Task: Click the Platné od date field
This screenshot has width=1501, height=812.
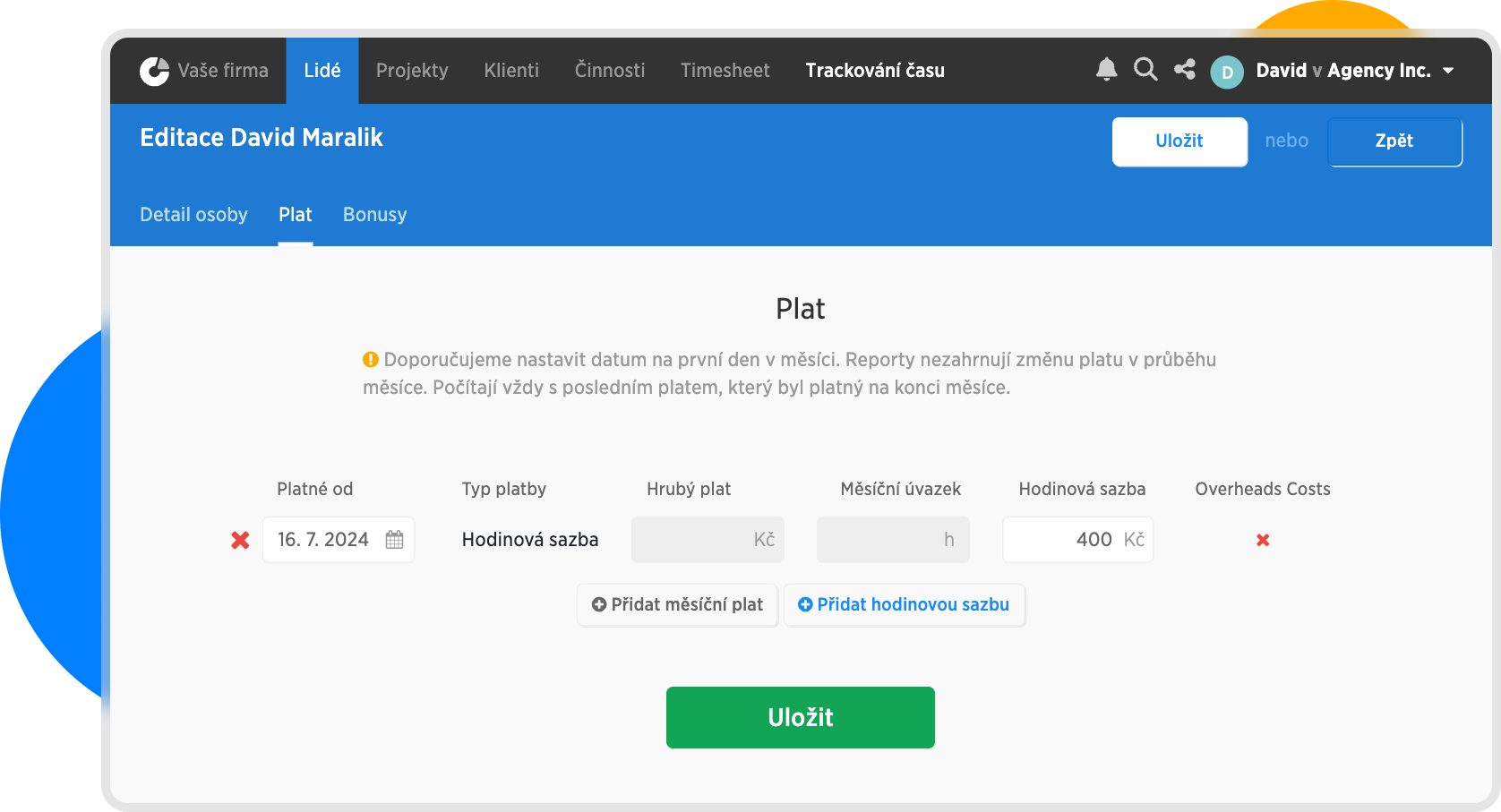Action: click(324, 540)
